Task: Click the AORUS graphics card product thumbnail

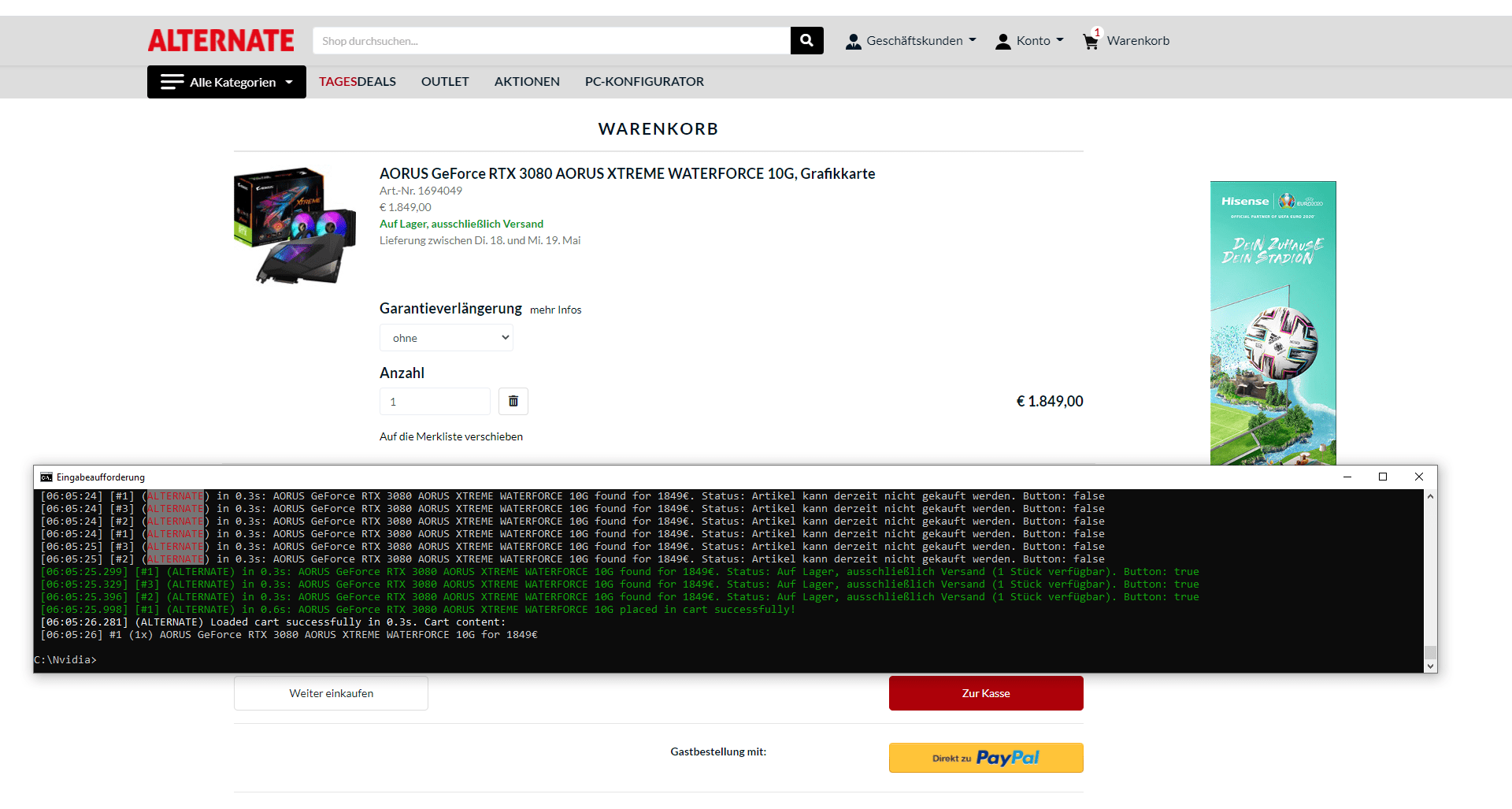Action: tap(295, 225)
